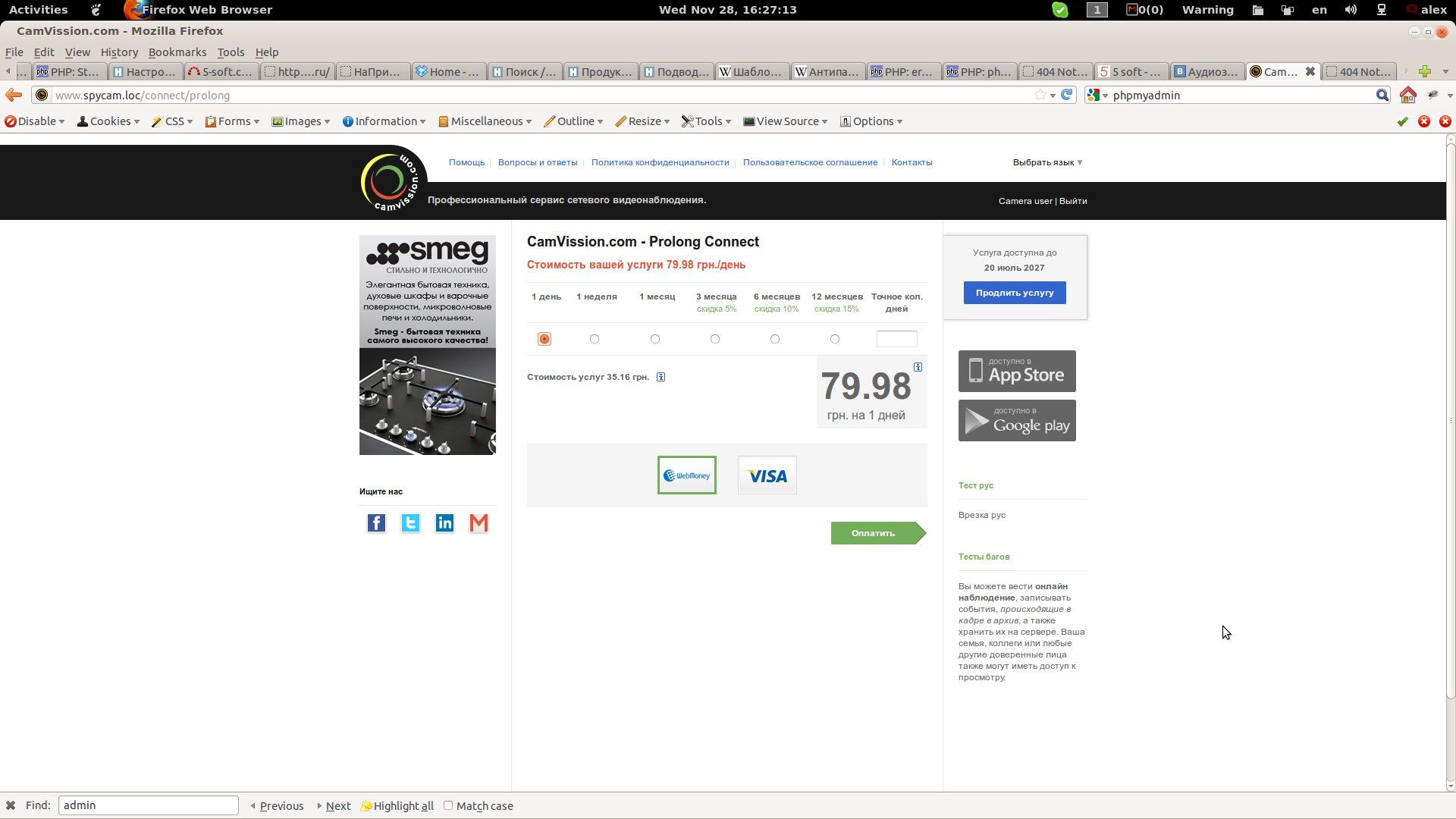Screen dimensions: 1456x819
Task: Select the 1 неделя radio option
Action: coord(595,339)
